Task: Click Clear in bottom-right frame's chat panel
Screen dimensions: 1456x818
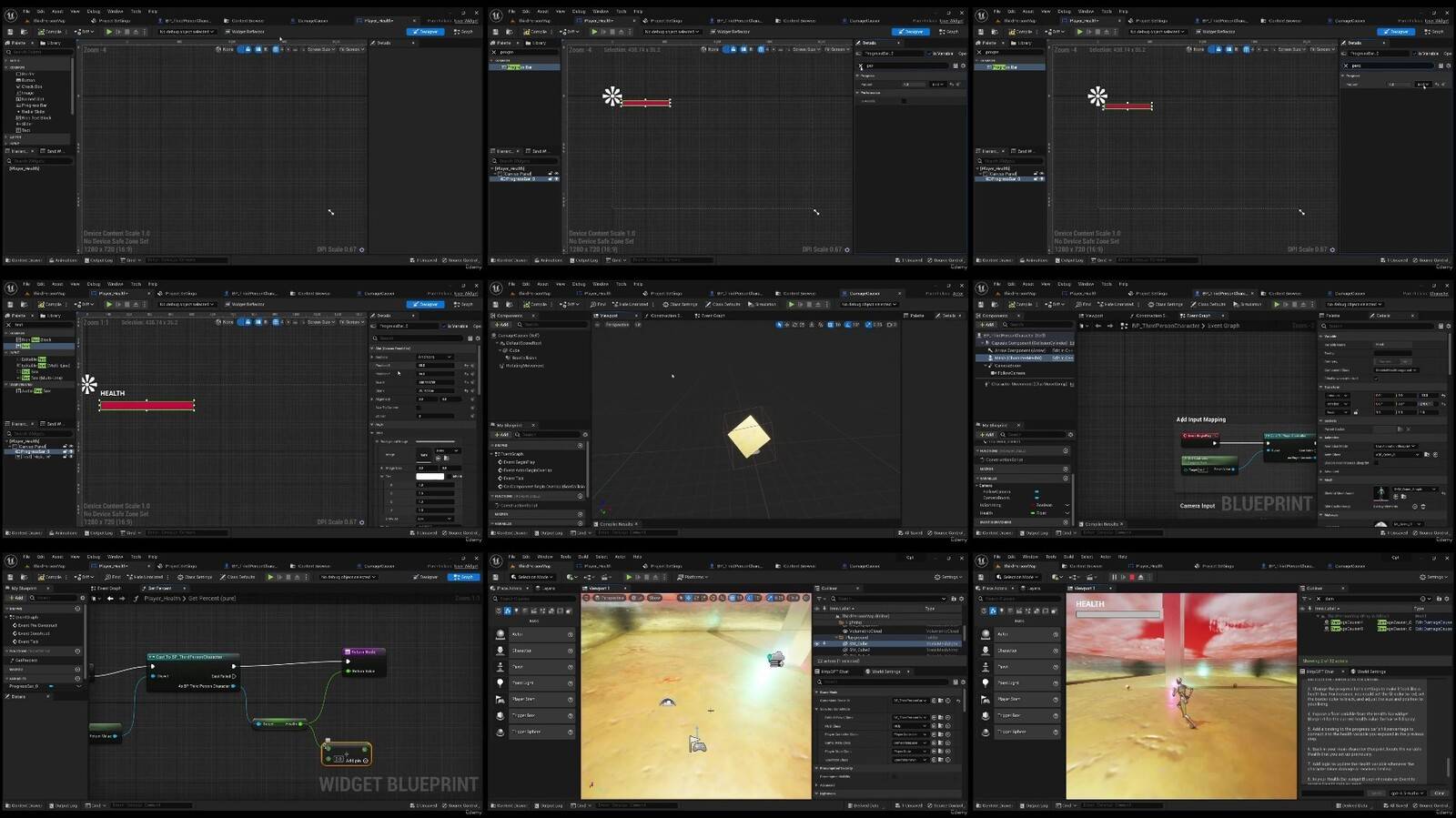Action: (1439, 793)
